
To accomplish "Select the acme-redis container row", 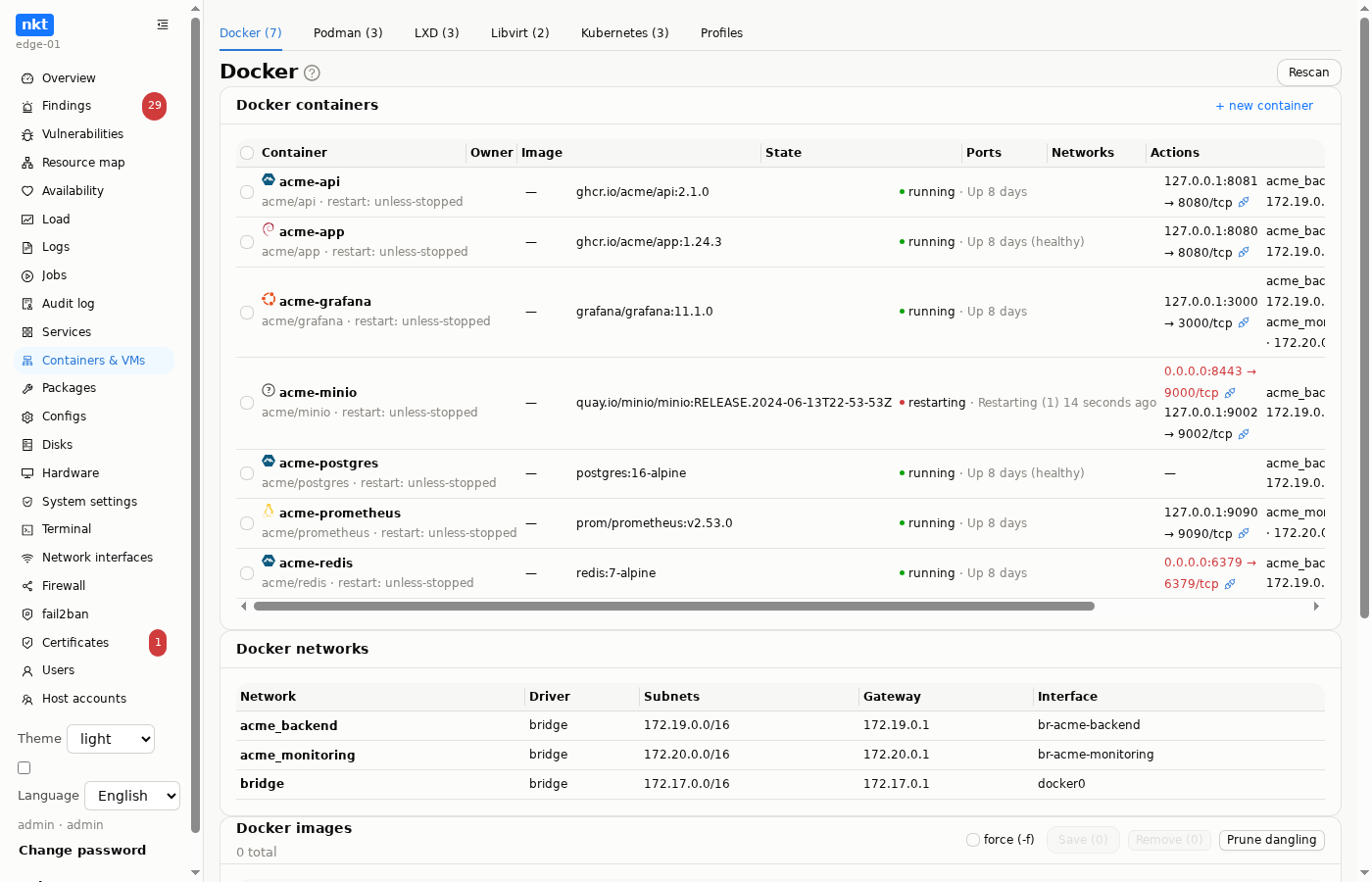I will pyautogui.click(x=247, y=573).
